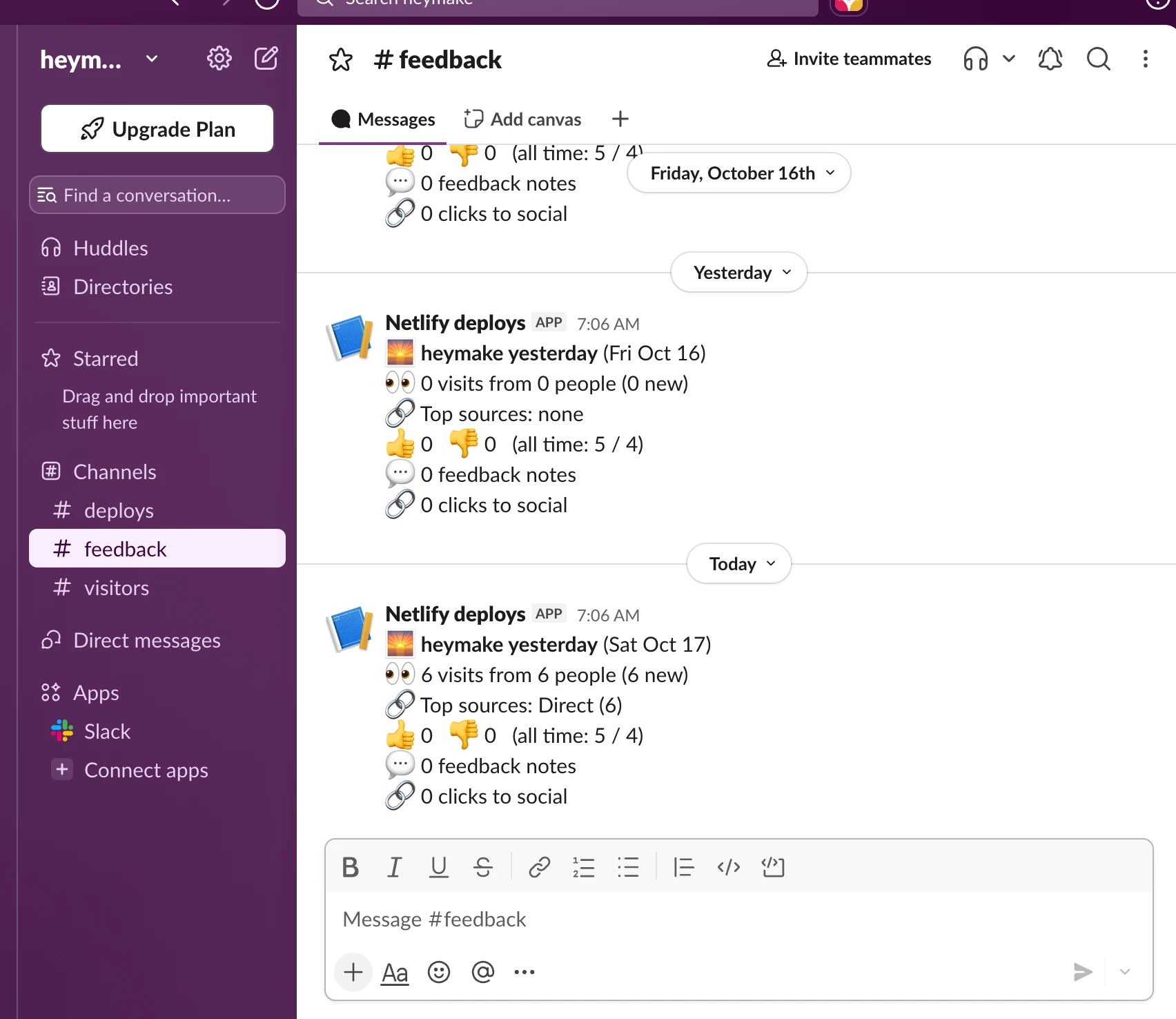Toggle underline formatting

439,867
